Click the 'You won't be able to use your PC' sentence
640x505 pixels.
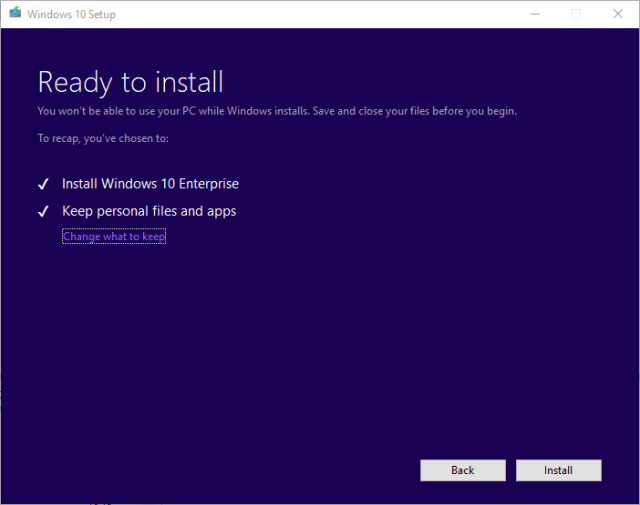click(x=170, y=111)
